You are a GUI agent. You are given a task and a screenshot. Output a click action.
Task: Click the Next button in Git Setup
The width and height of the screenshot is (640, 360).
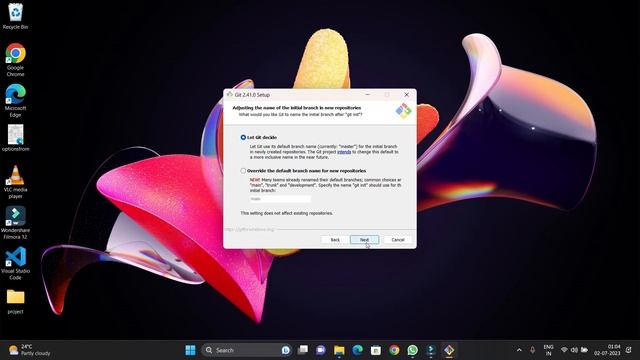pos(364,240)
